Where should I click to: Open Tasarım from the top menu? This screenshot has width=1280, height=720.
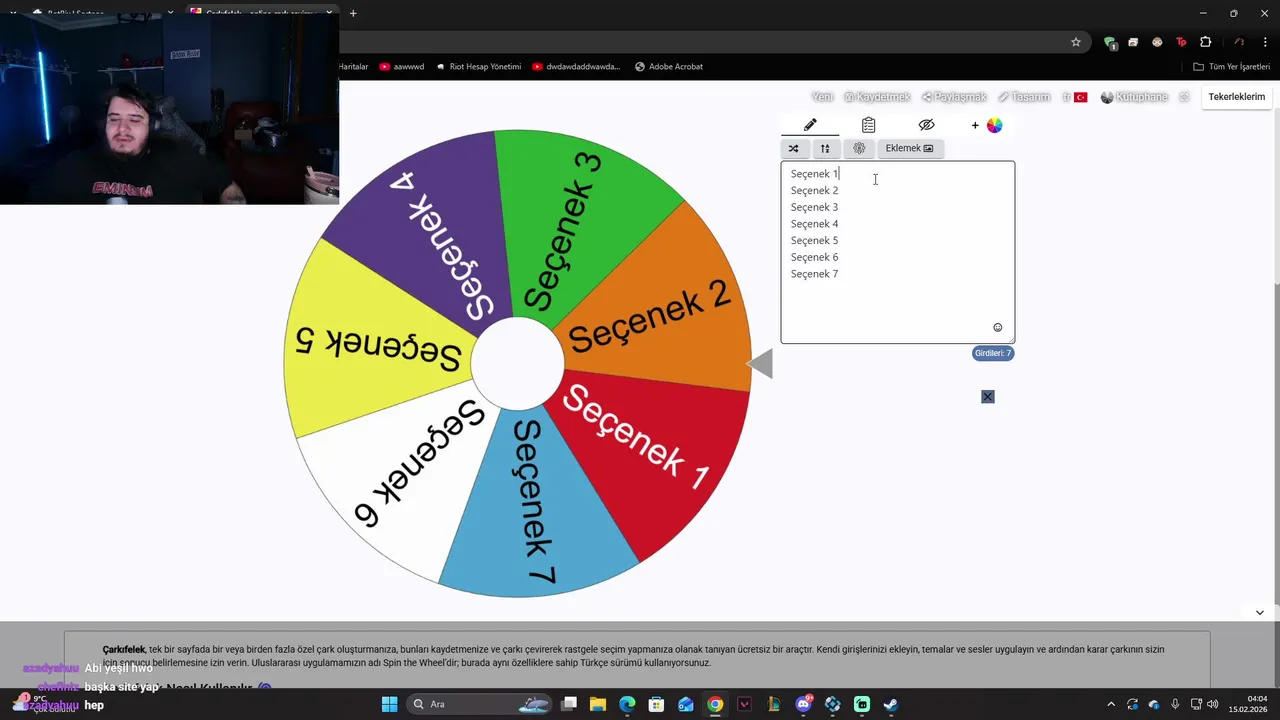(1024, 97)
